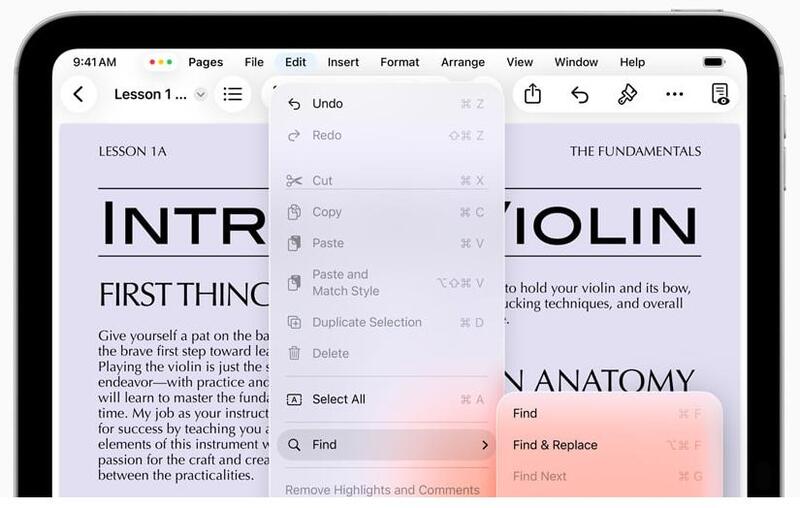Viewport: 800px width, 508px height.
Task: Expand the Lesson 1 title dropdown
Action: pyautogui.click(x=201, y=94)
